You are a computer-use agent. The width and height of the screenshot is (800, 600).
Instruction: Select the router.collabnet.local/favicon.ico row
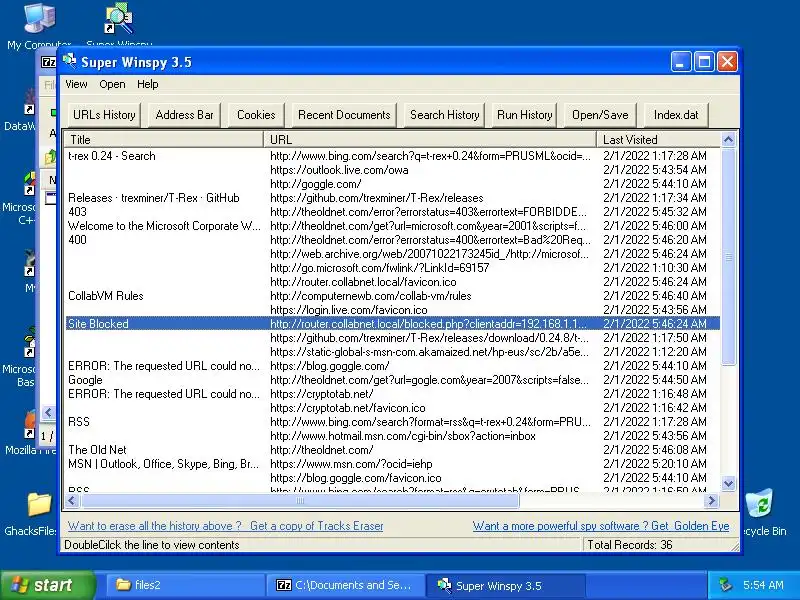[x=392, y=282]
